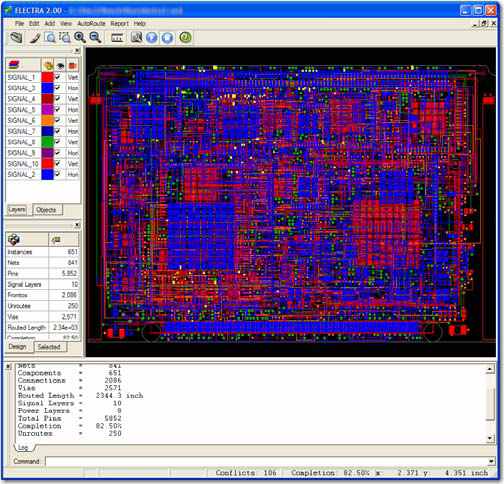
Task: Toggle visibility checkbox for SIGNAL_7
Action: (x=58, y=131)
